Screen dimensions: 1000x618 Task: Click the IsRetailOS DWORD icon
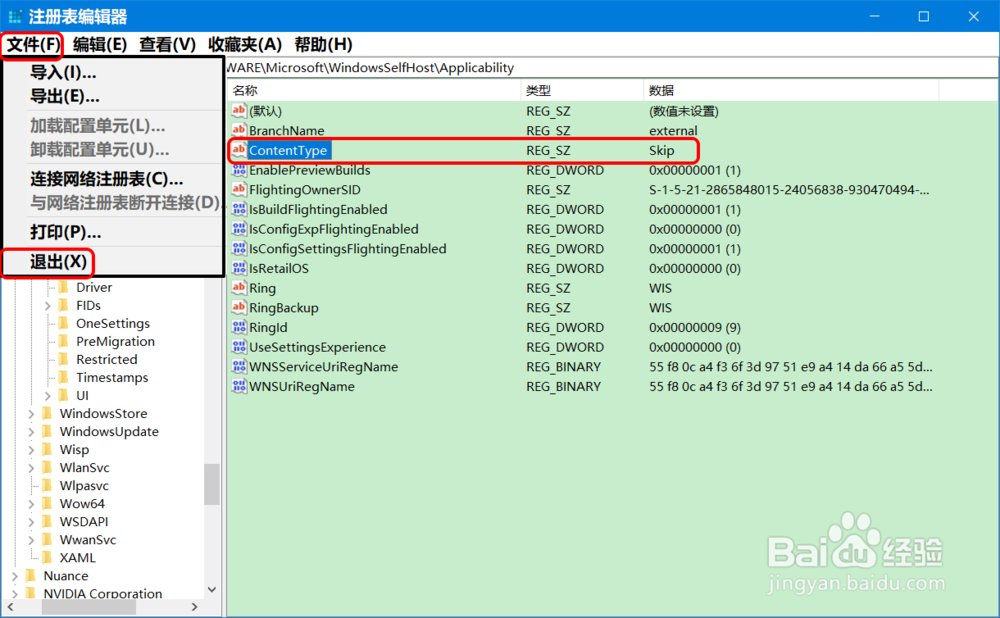[x=239, y=269]
